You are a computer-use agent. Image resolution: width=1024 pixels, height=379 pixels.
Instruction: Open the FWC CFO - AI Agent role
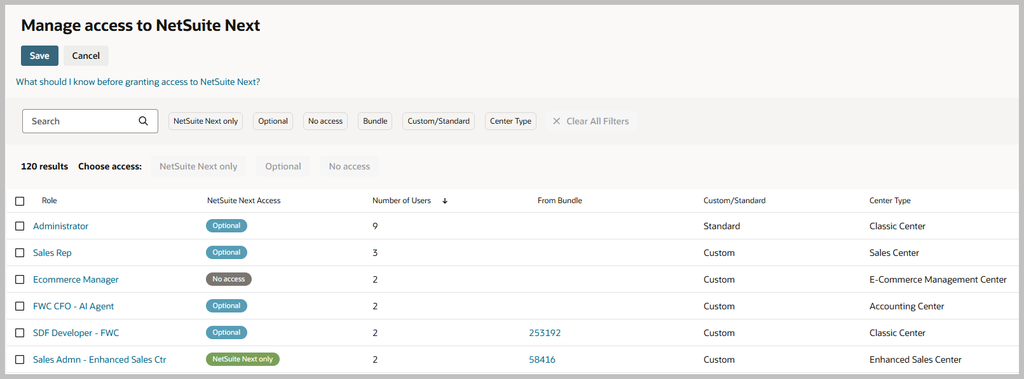(x=74, y=306)
